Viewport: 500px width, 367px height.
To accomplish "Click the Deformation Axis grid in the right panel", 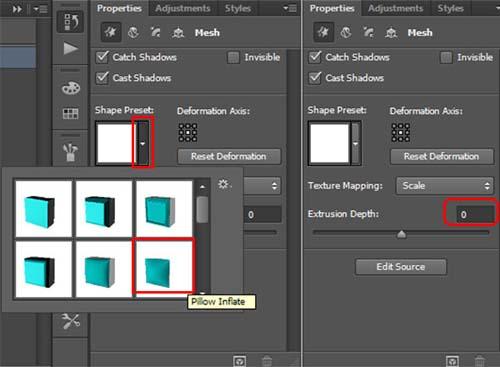I will (401, 132).
